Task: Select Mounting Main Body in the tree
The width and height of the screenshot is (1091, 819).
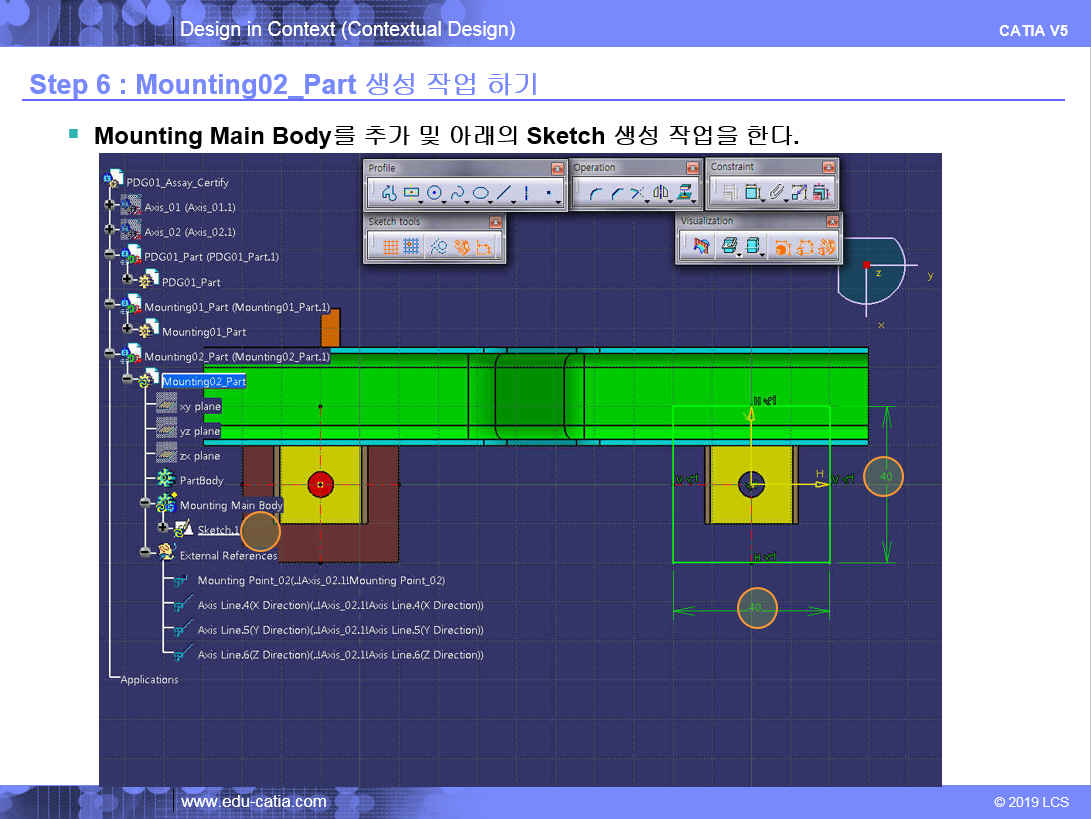Action: click(x=230, y=505)
